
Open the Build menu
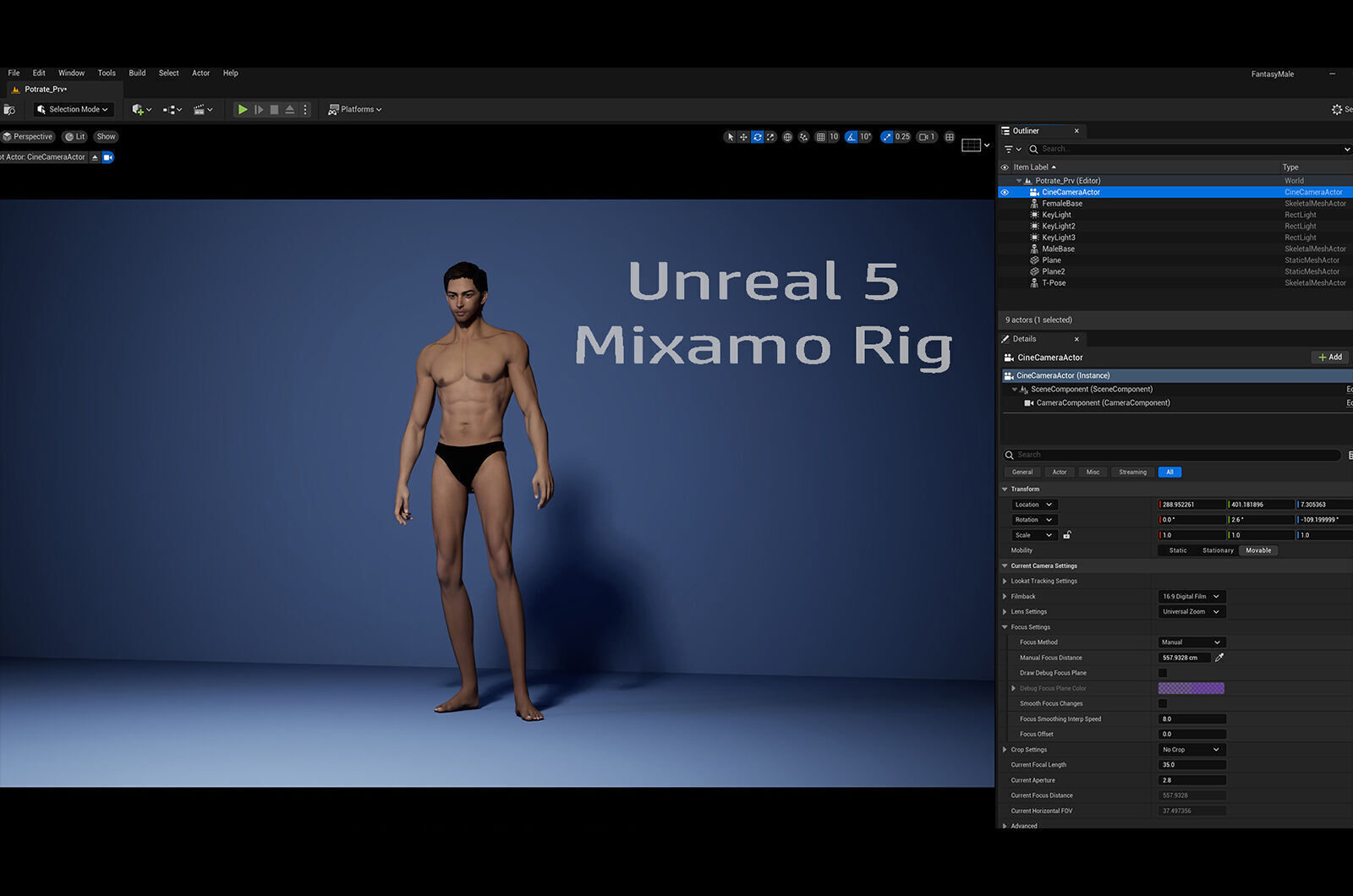(x=137, y=73)
